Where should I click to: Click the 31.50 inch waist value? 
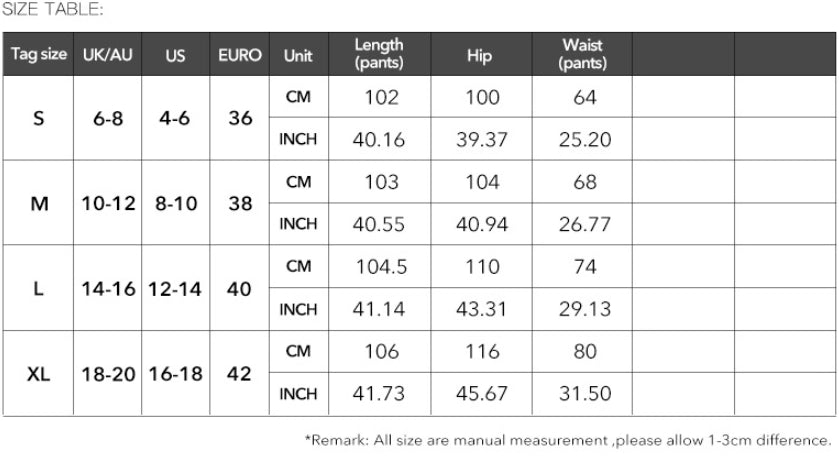(585, 395)
